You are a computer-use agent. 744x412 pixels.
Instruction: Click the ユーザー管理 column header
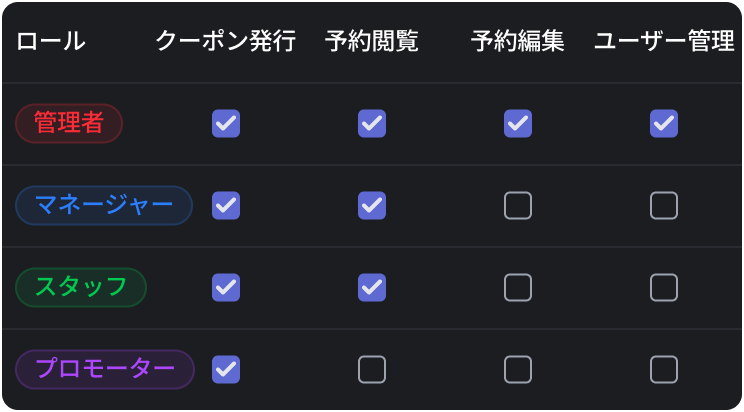[664, 42]
